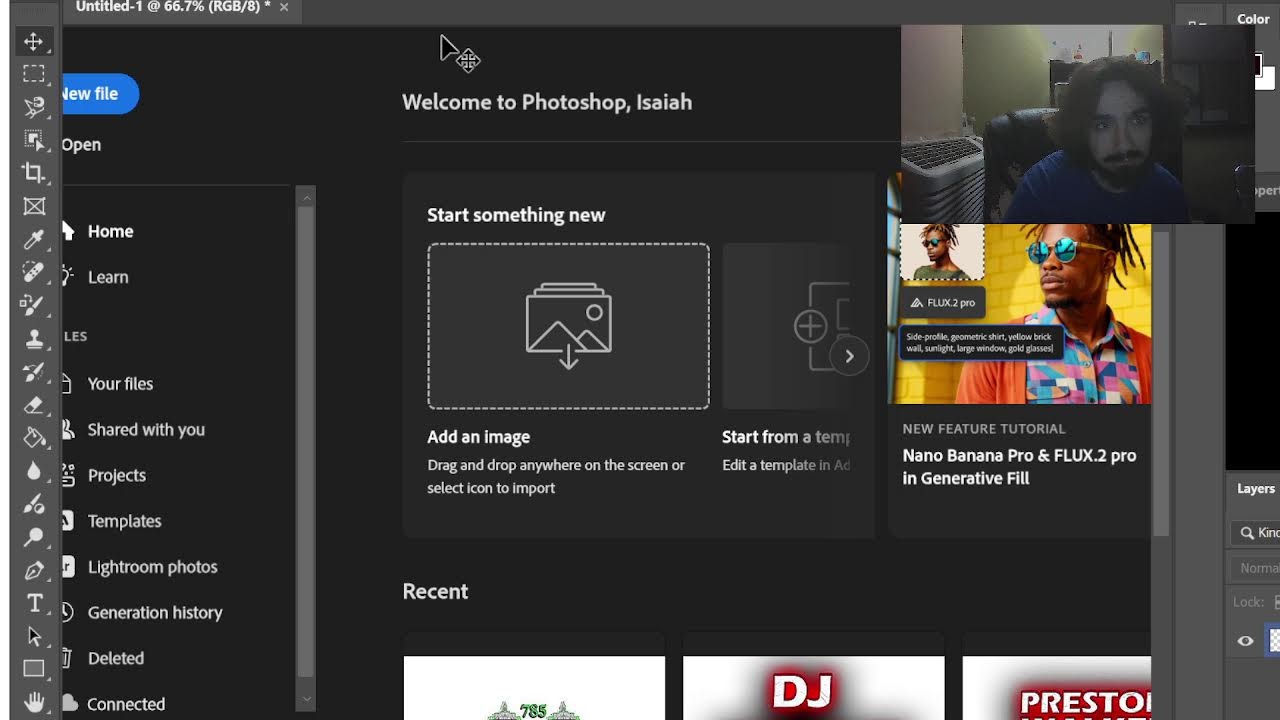Select the Adjustment Brush tool

click(x=34, y=504)
